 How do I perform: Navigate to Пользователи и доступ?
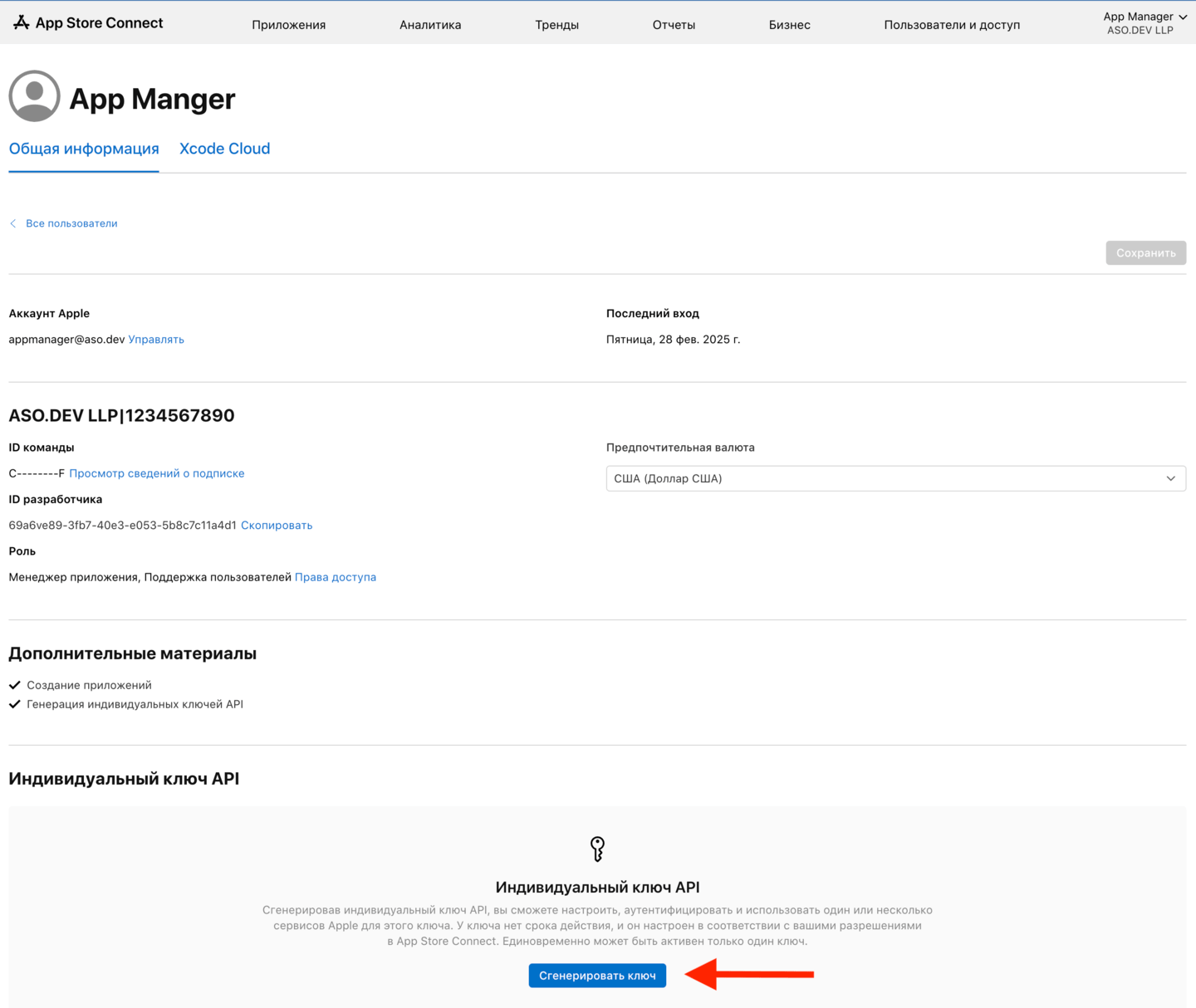click(952, 25)
